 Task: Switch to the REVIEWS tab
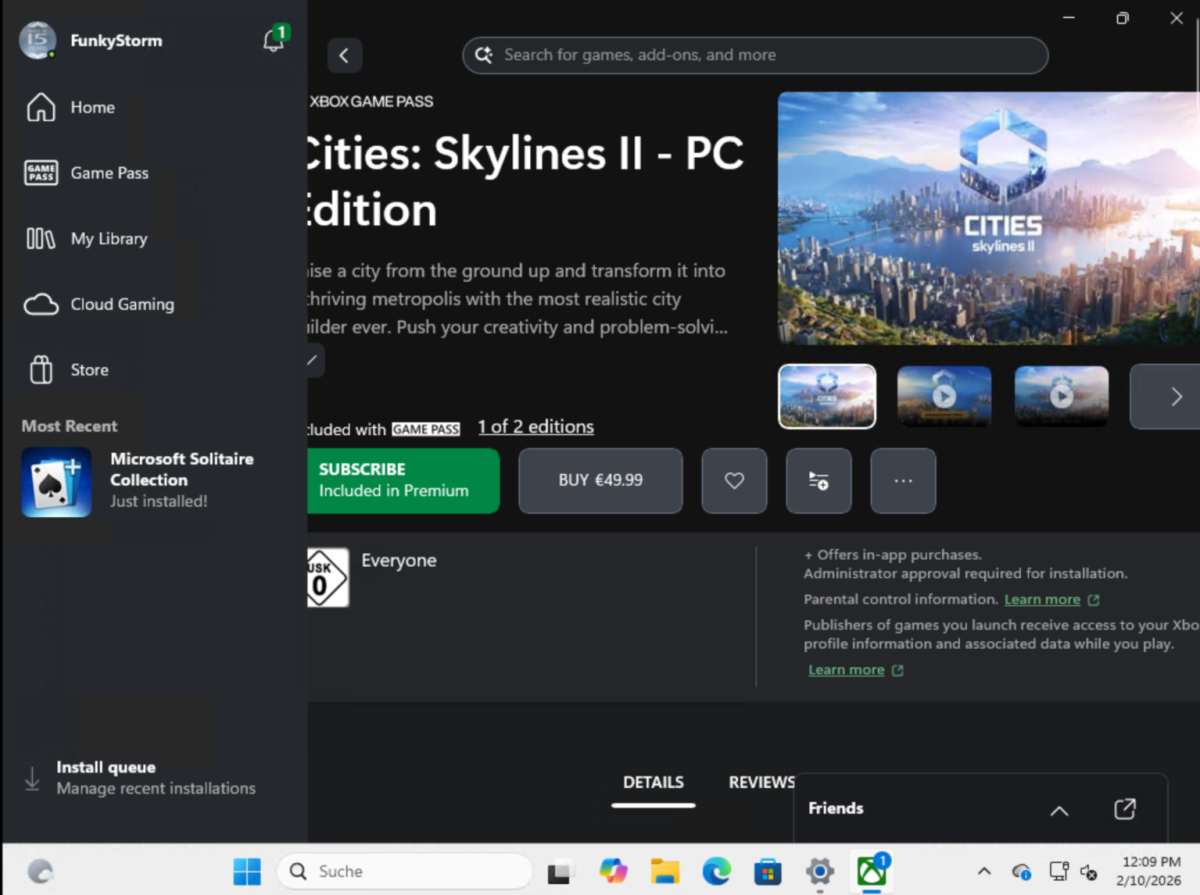pyautogui.click(x=761, y=782)
